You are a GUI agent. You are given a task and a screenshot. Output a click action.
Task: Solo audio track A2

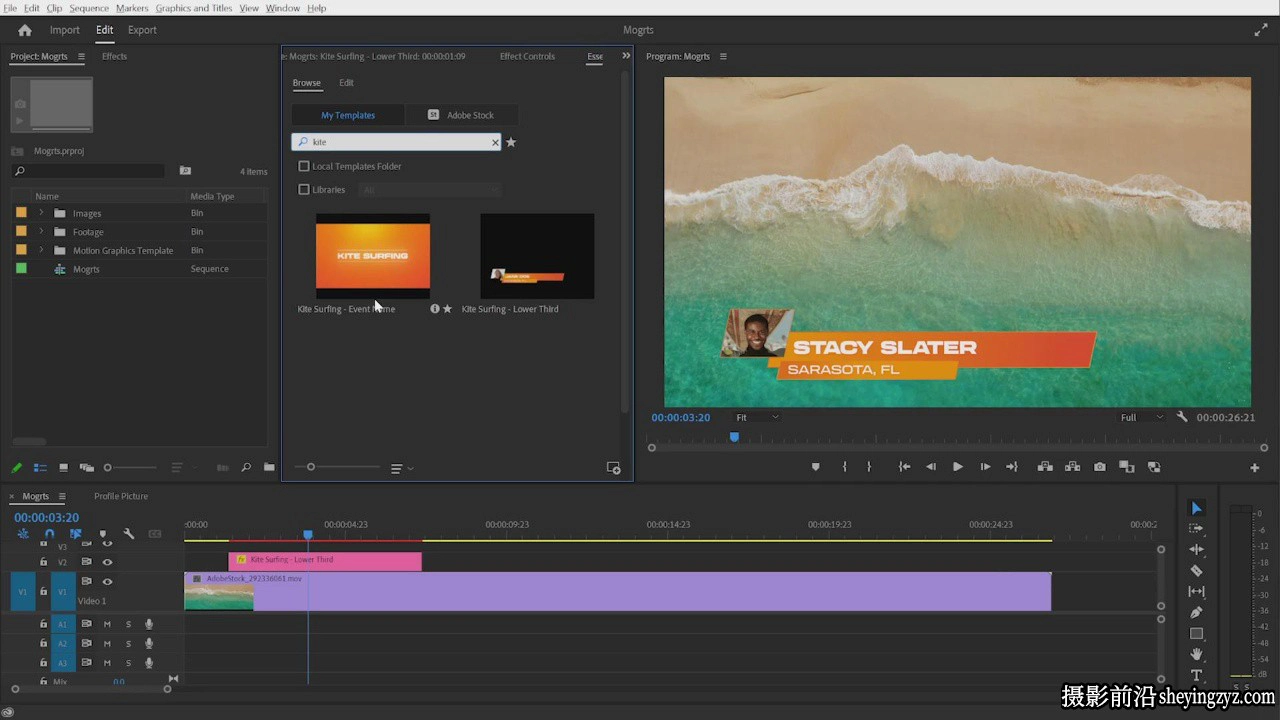(128, 643)
